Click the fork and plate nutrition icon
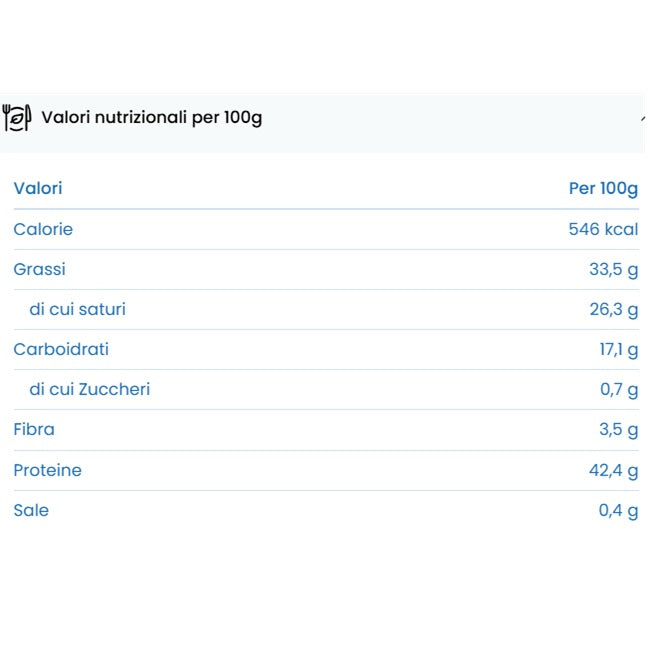The image size is (648, 648). pos(16,117)
